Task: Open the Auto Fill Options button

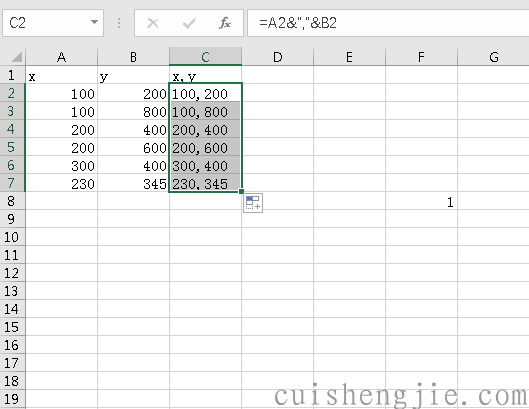Action: (253, 203)
